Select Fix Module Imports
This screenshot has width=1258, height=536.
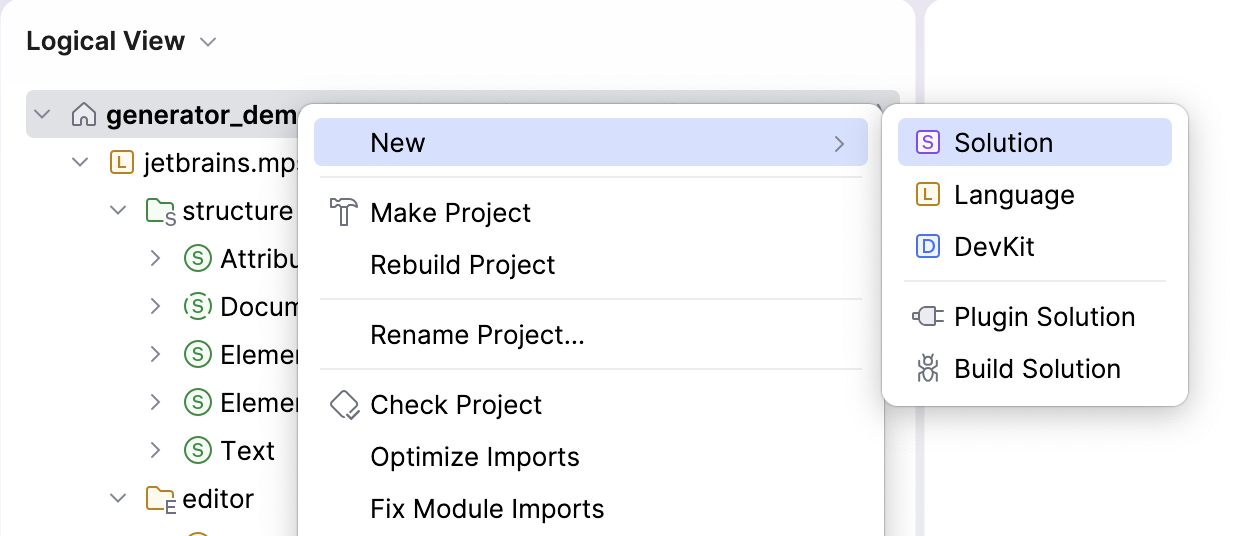click(x=487, y=509)
